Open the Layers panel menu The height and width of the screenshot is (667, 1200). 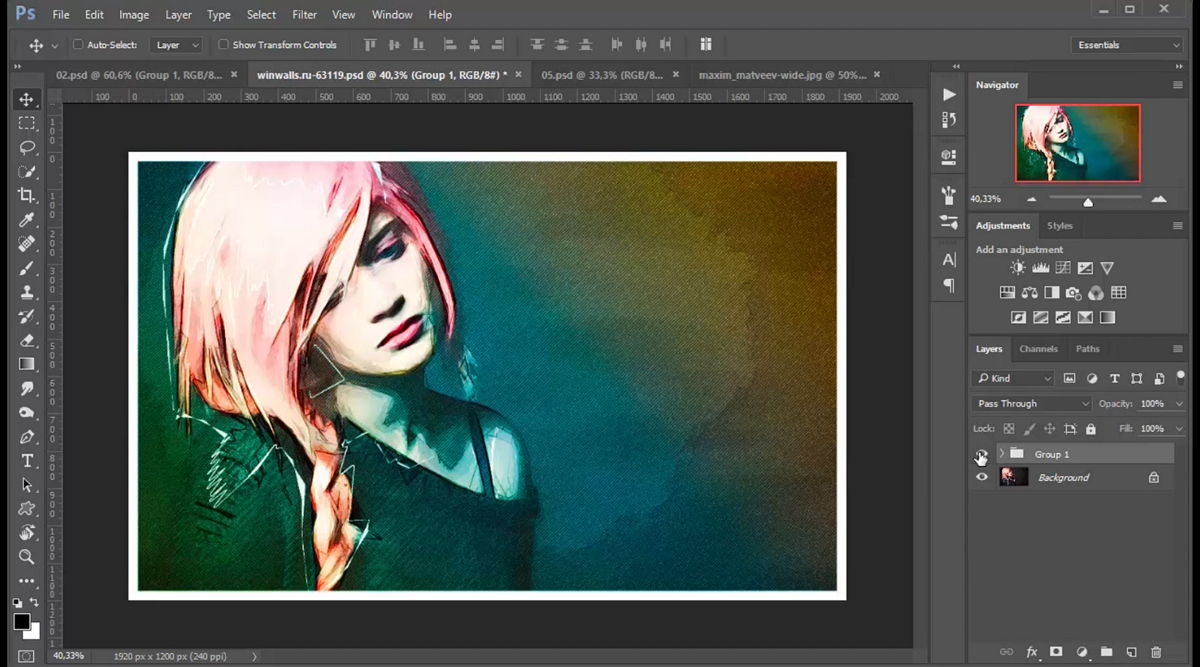[1178, 349]
